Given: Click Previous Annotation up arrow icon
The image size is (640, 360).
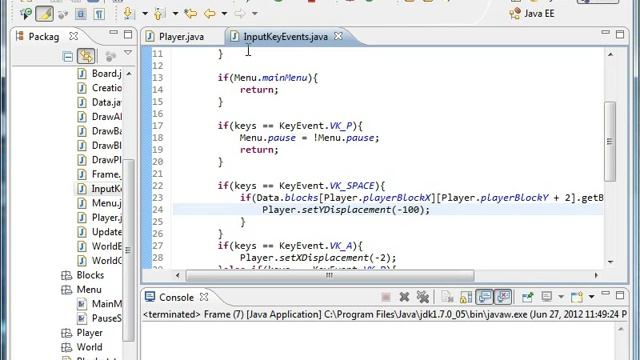Looking at the screenshot, I should 159,13.
